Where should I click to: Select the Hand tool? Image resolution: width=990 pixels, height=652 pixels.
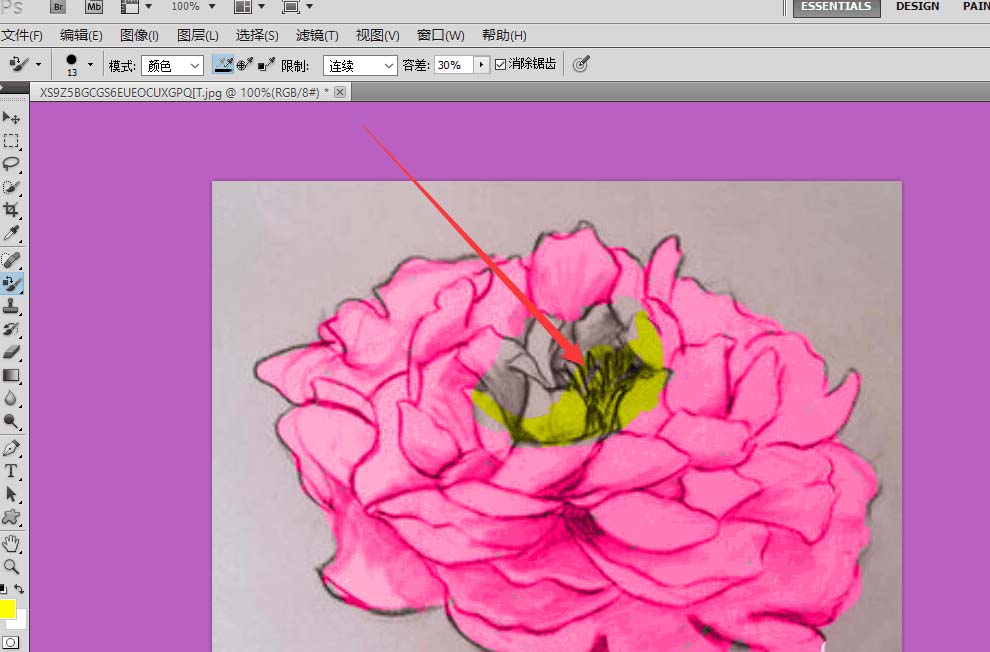coord(11,543)
